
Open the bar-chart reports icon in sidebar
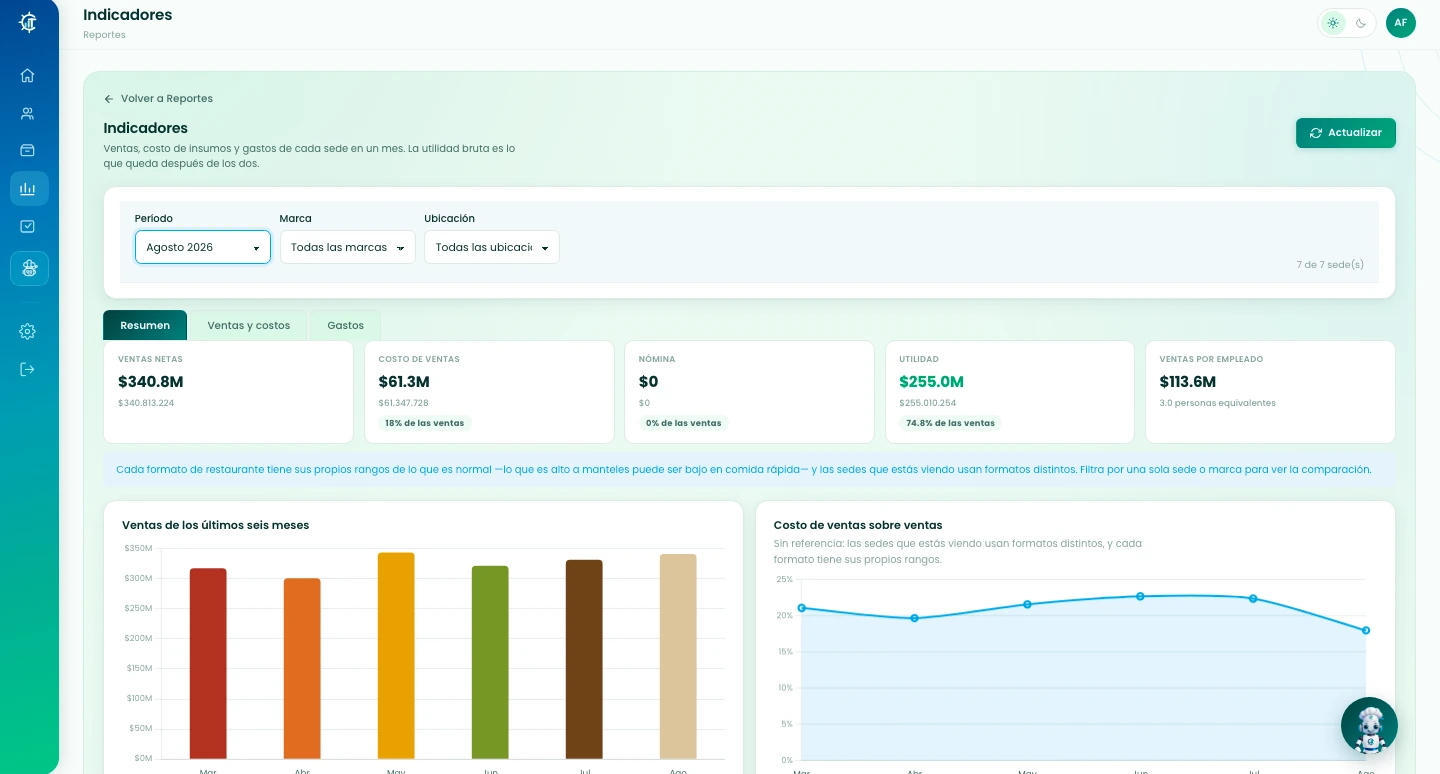click(29, 188)
